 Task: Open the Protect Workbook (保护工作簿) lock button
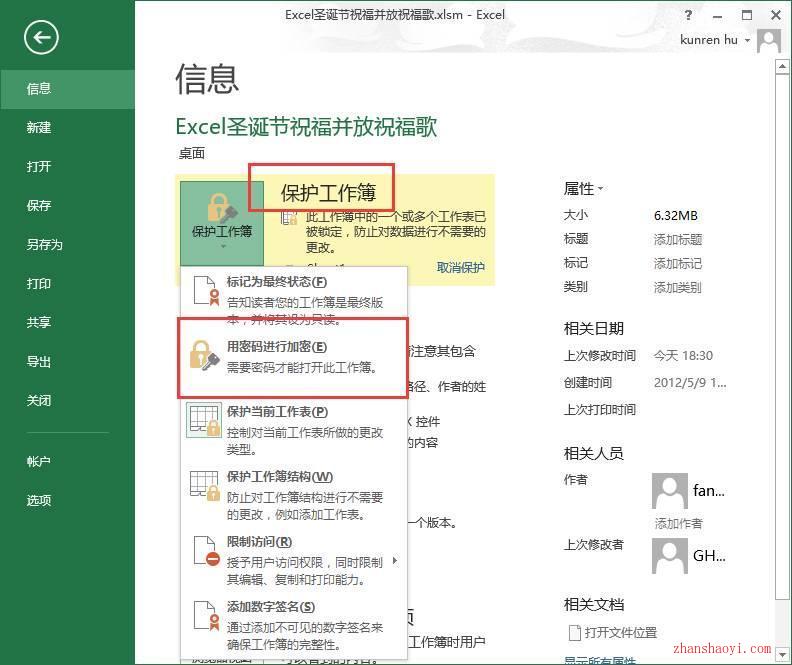coord(222,223)
